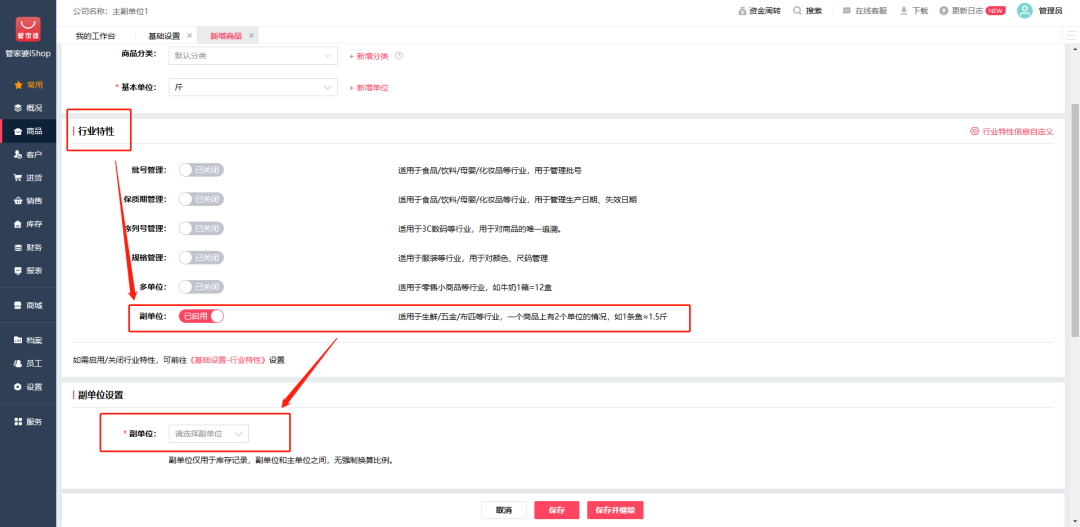
Task: Click the 管家婆 iShop logo icon
Action: [x=28, y=30]
